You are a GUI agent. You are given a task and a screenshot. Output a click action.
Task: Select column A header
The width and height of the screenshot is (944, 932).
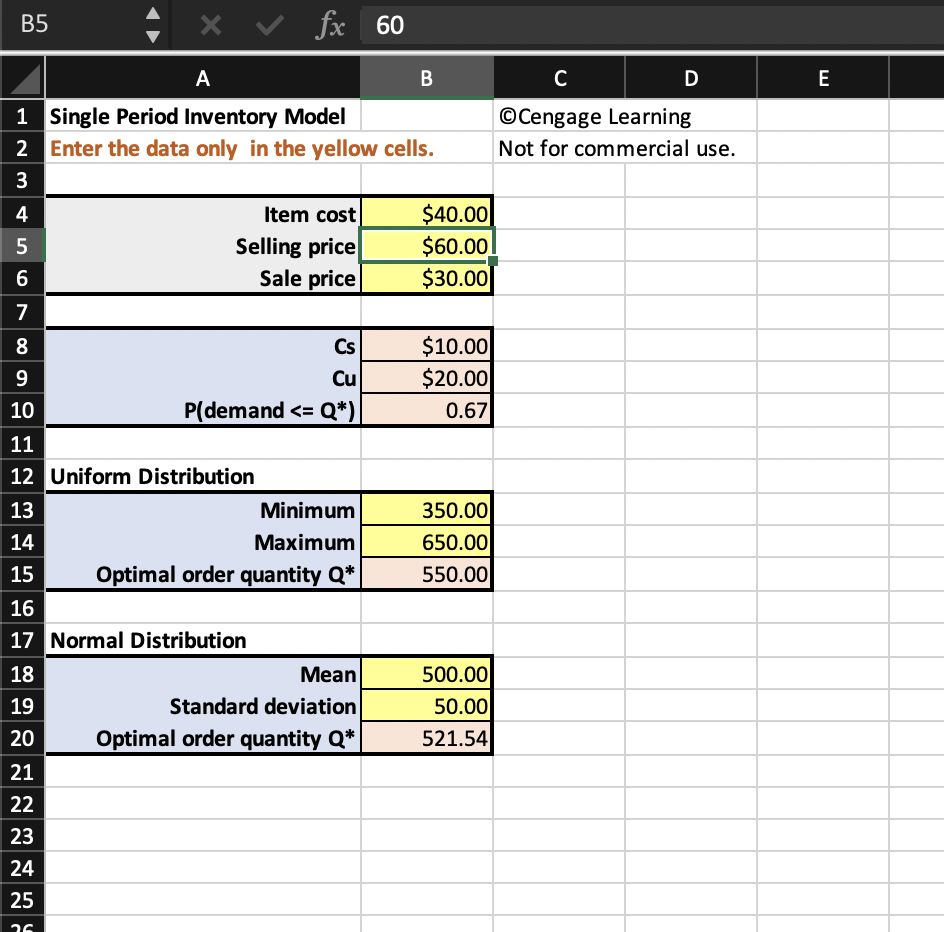pyautogui.click(x=203, y=78)
